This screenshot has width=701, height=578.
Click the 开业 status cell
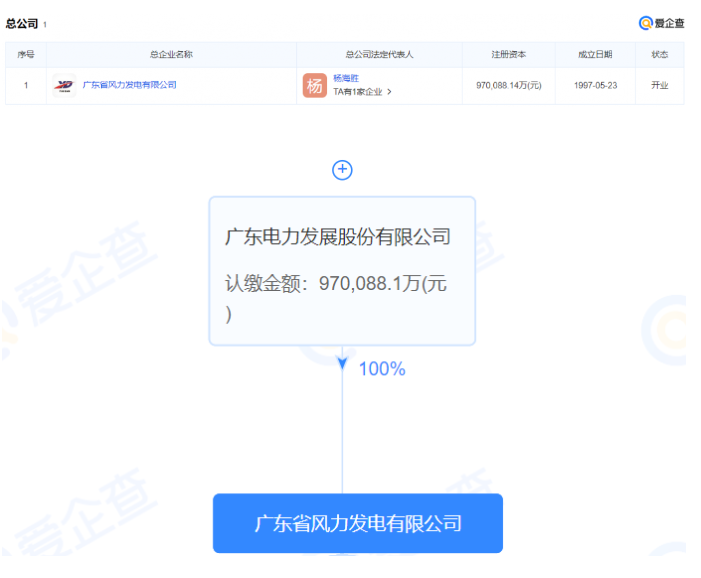659,86
